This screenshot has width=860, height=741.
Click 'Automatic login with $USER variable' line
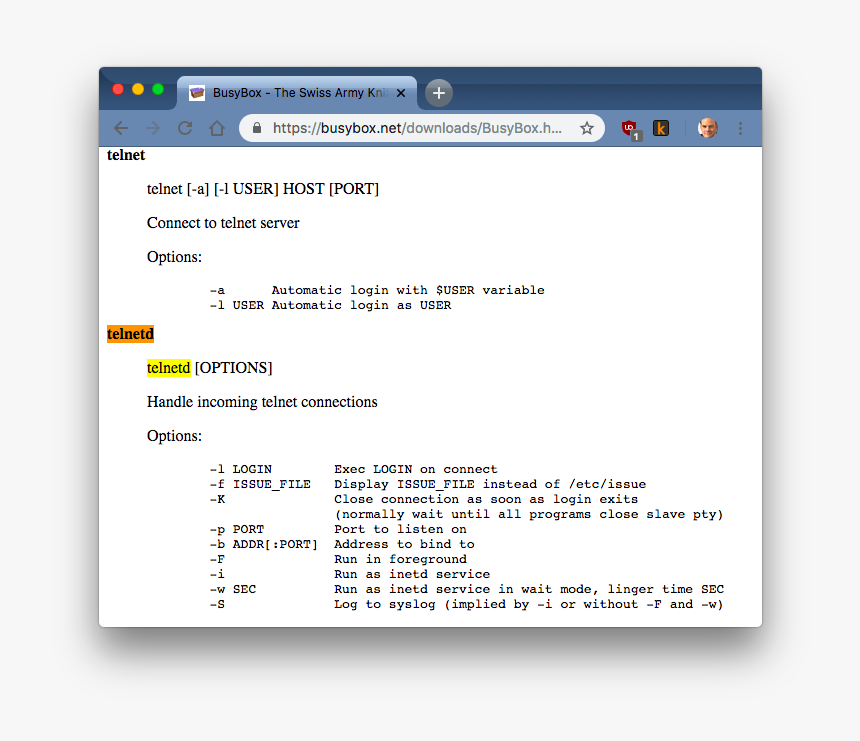click(x=408, y=290)
